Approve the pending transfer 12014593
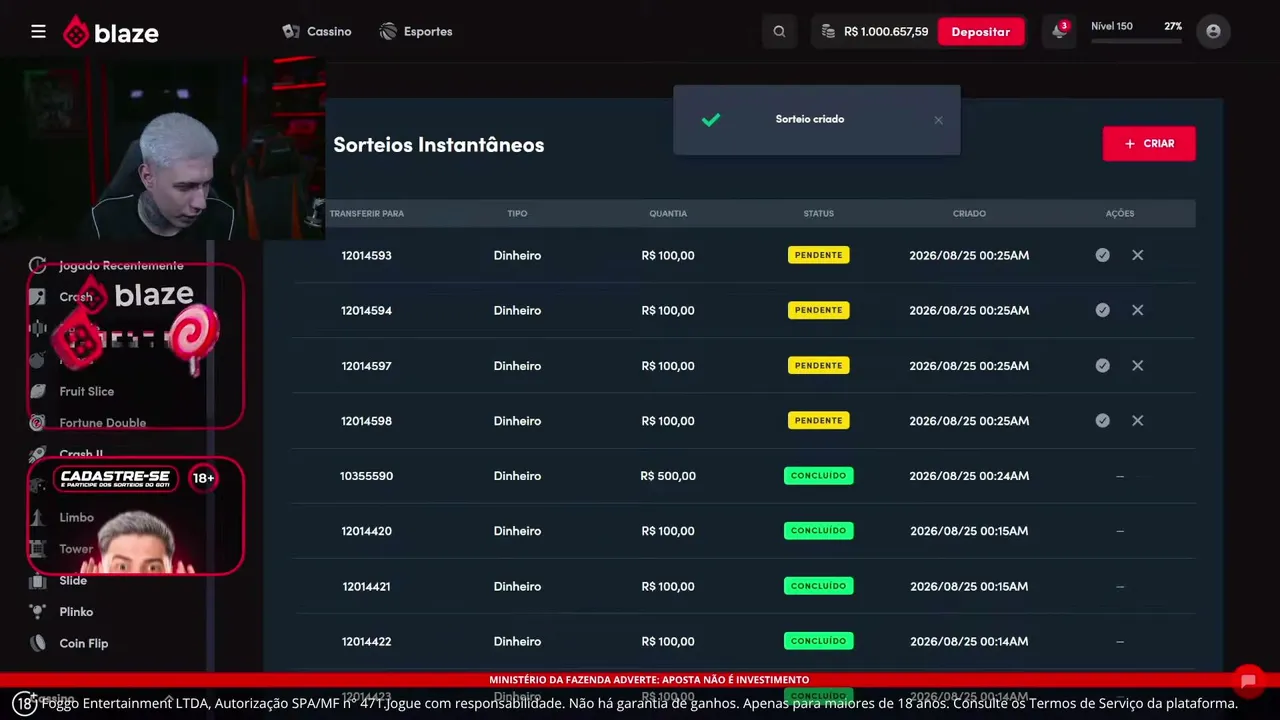The width and height of the screenshot is (1280, 720). coord(1102,255)
